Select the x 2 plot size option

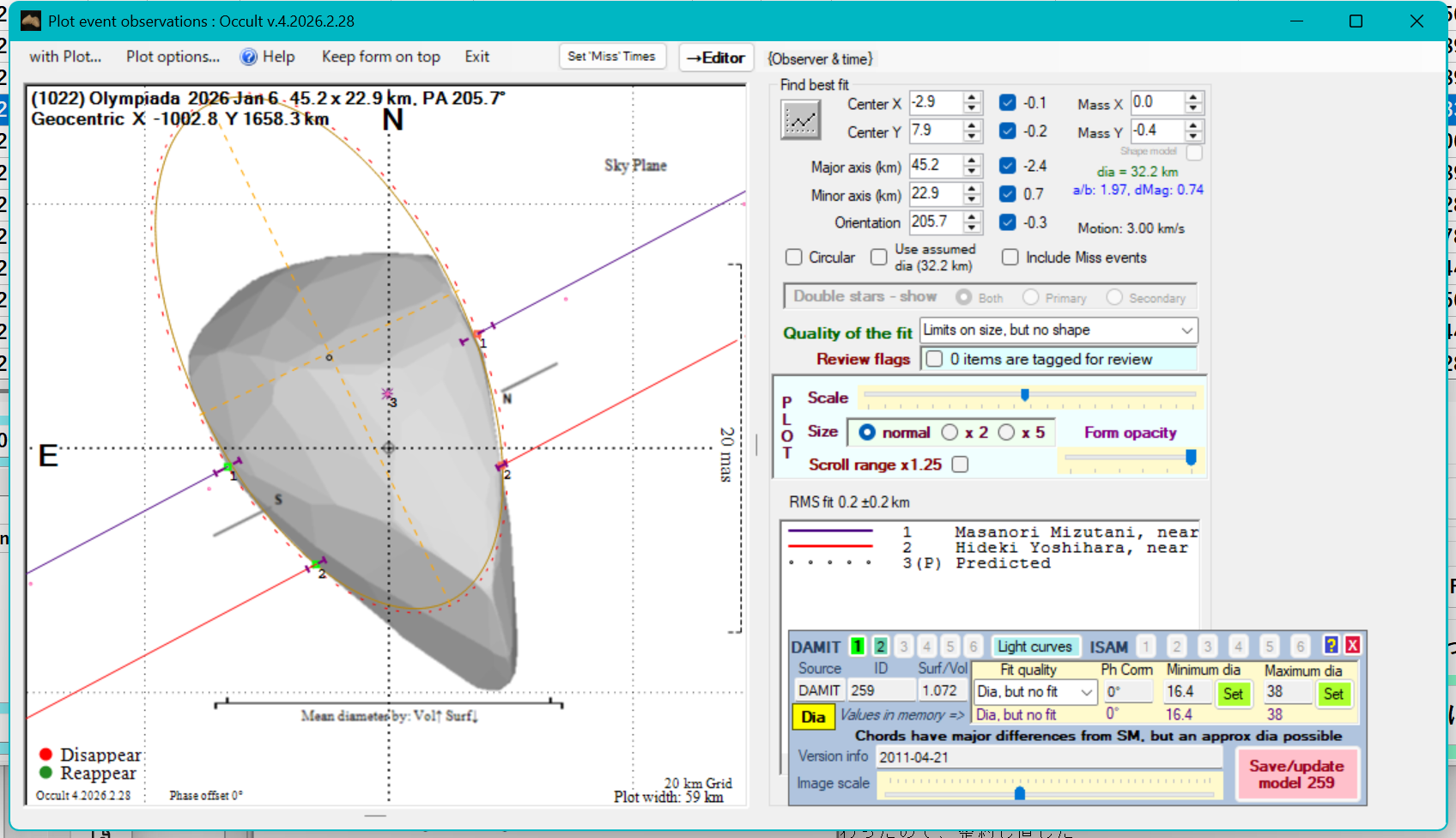tap(950, 433)
